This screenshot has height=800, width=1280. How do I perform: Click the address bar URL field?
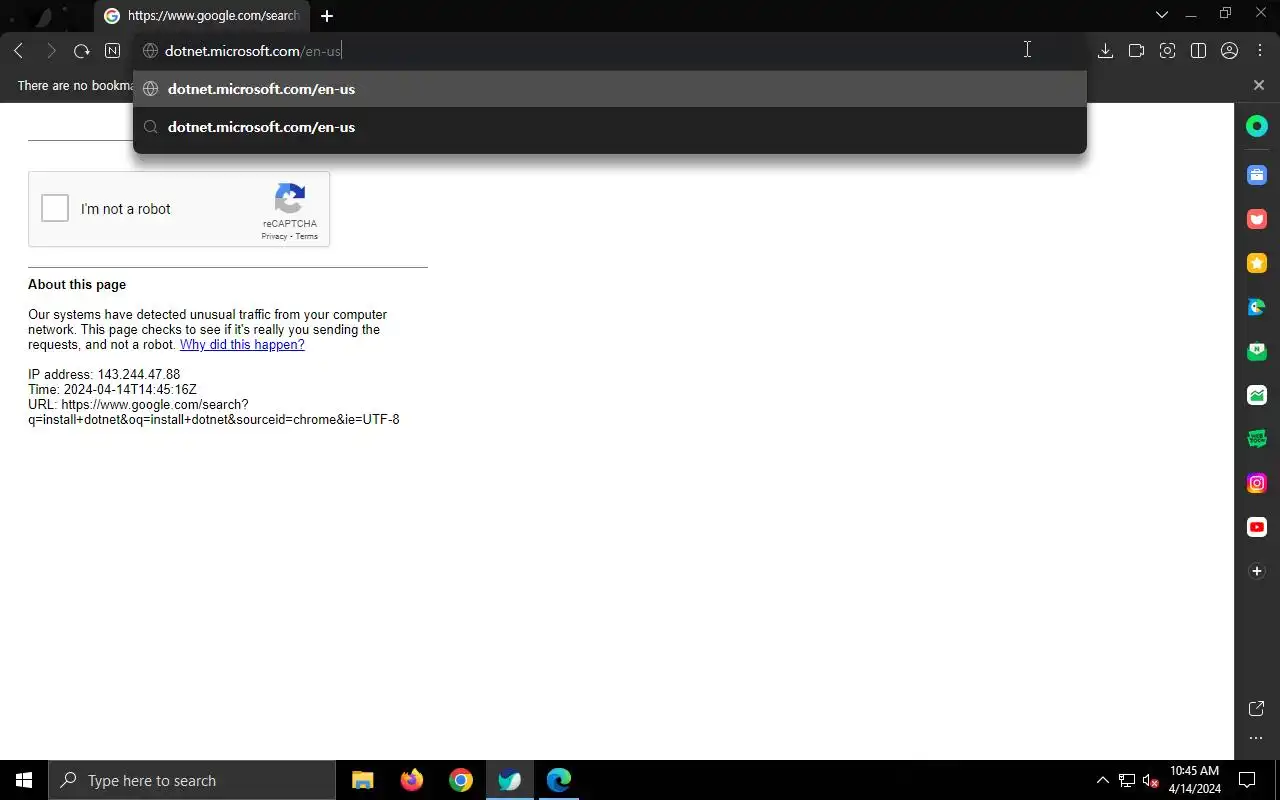pyautogui.click(x=610, y=51)
